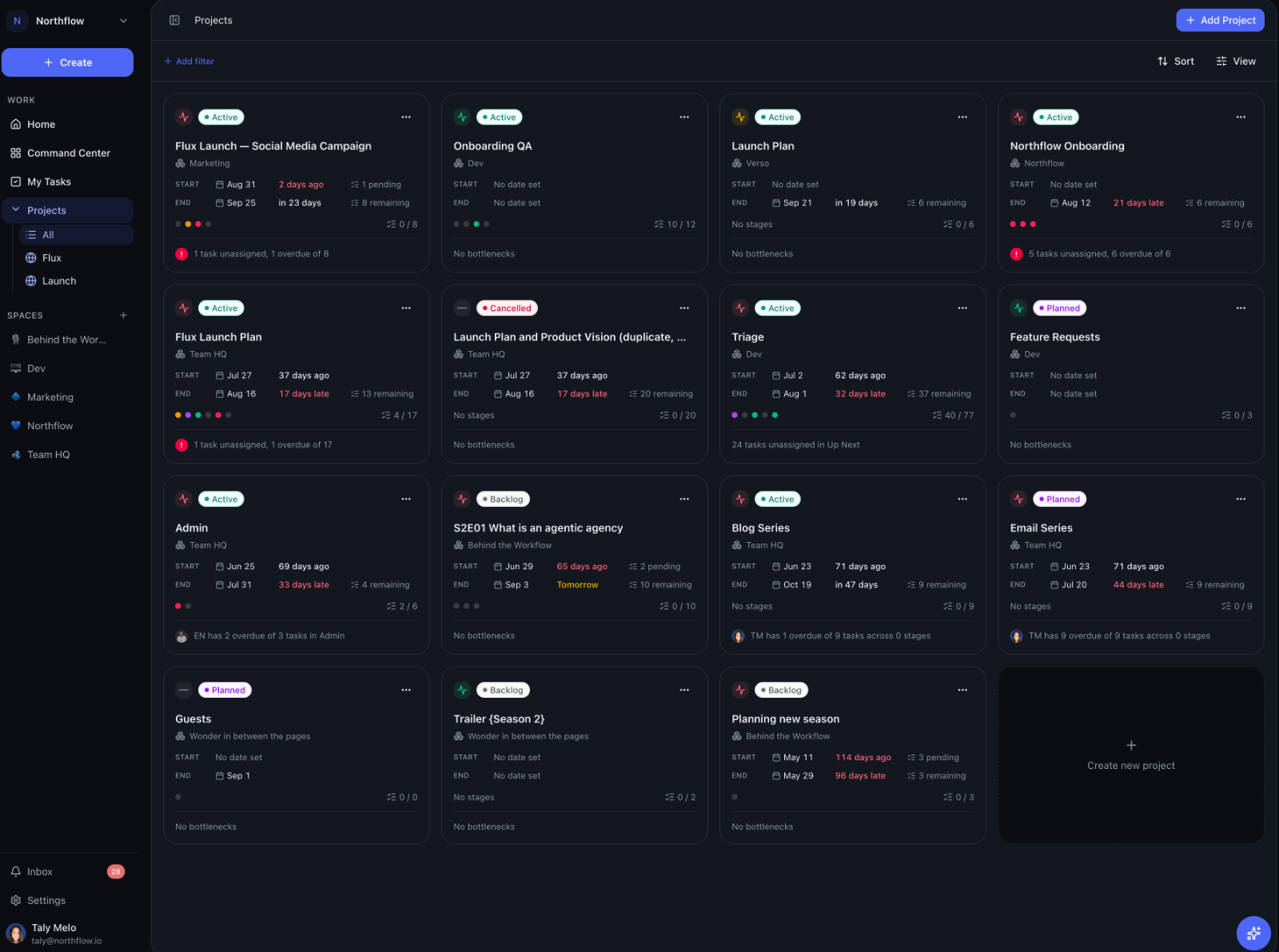Screen dimensions: 1279x952
Task: Open more options on Triage card
Action: [x=962, y=308]
